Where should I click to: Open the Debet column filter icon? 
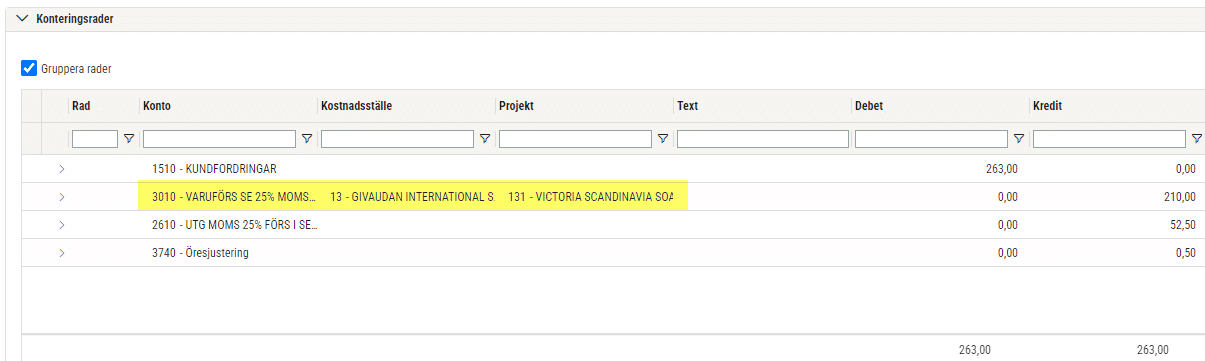coord(1018,139)
